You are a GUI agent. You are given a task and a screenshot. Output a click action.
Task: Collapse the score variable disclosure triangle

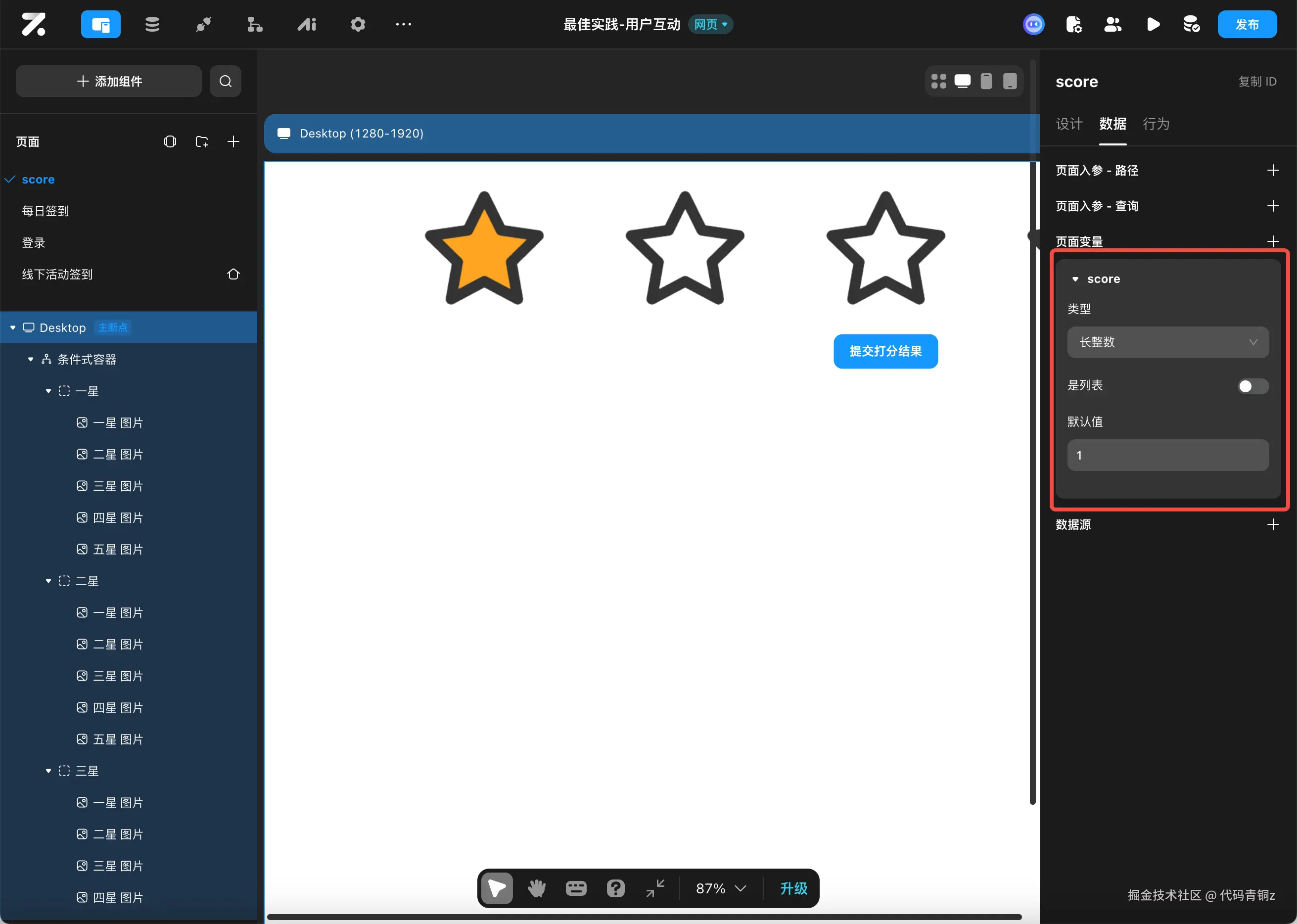[x=1075, y=279]
